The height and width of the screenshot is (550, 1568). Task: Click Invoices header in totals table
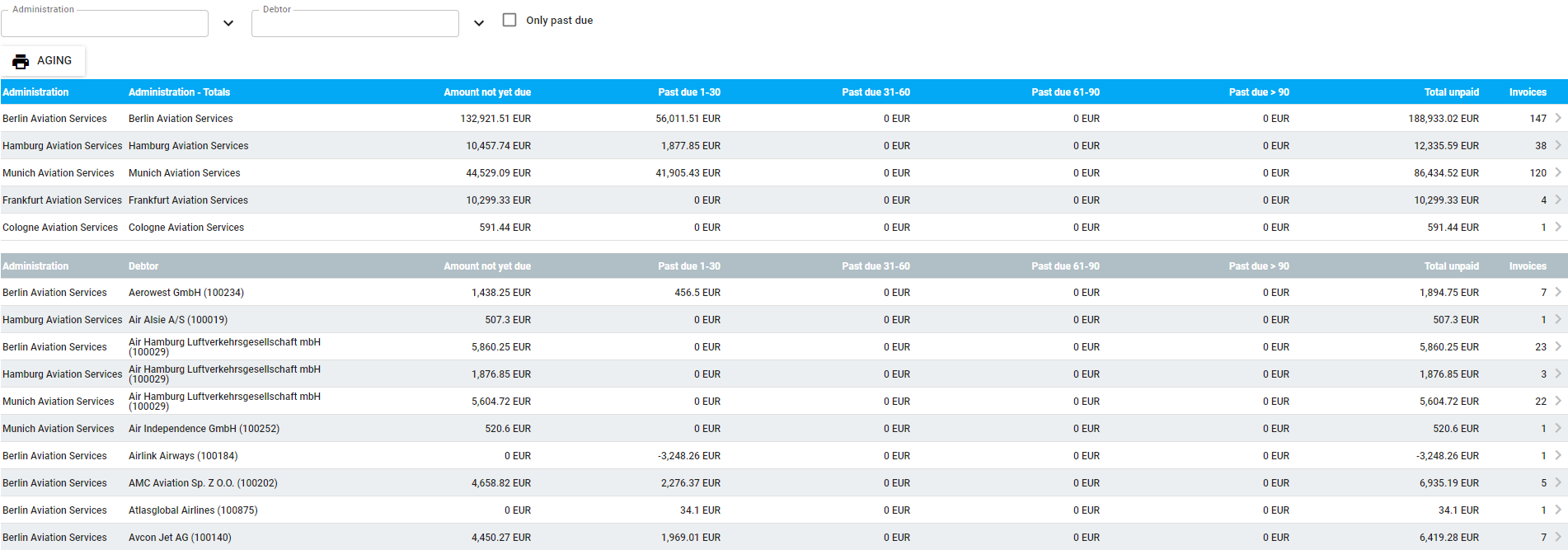click(x=1528, y=92)
